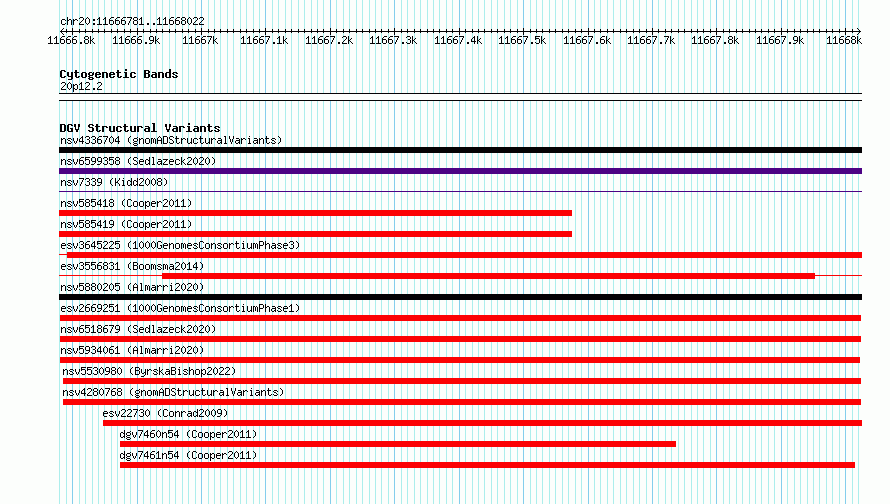890x504 pixels.
Task: Click the red nsv4280768 variant bar
Action: [x=462, y=402]
